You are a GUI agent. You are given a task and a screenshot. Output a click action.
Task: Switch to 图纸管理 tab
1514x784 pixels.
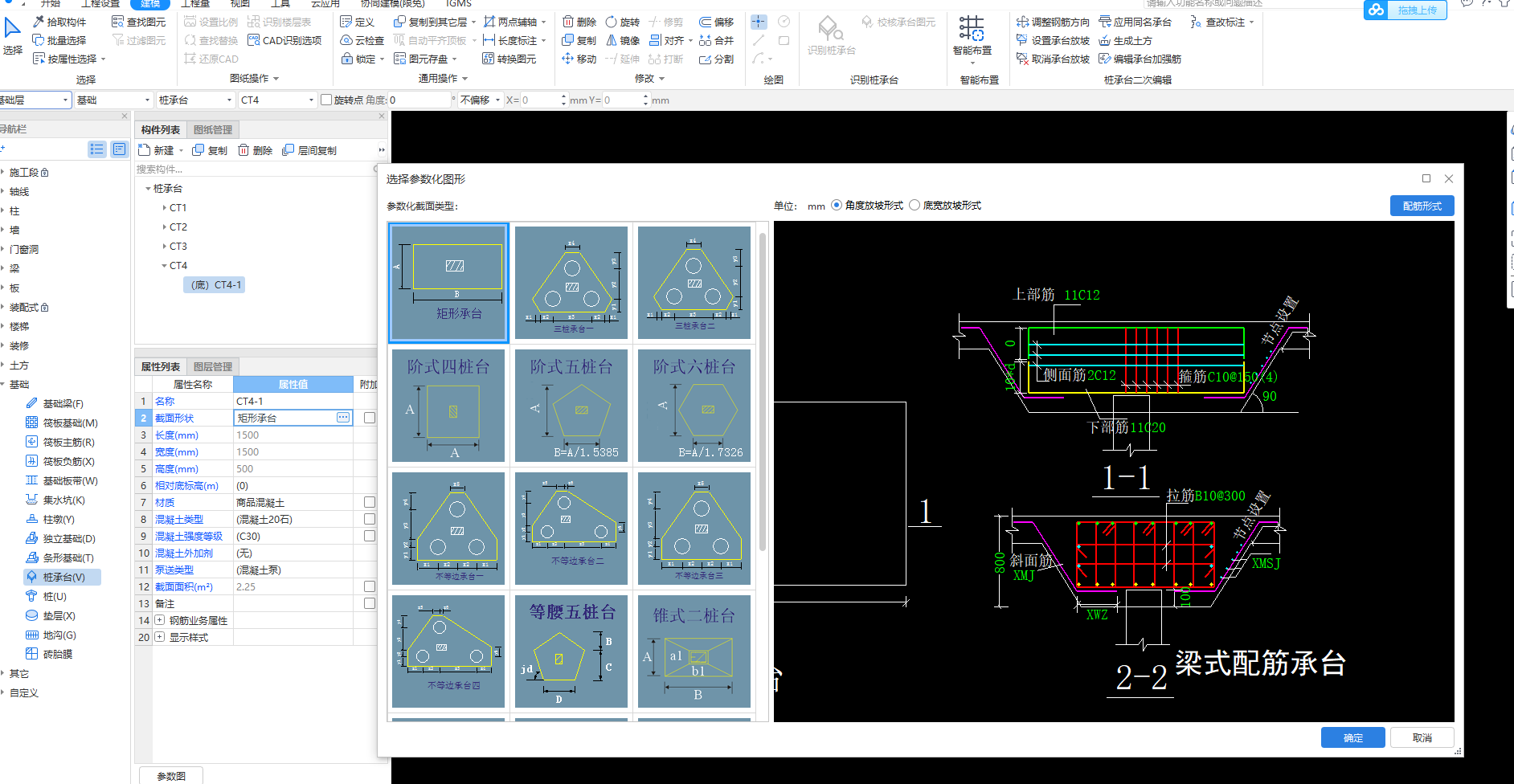[213, 129]
